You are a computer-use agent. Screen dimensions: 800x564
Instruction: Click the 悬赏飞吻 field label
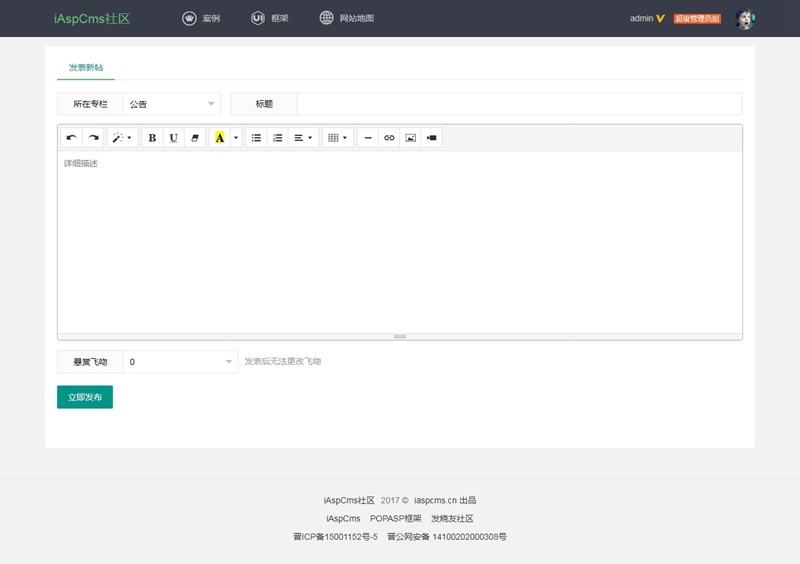(90, 362)
